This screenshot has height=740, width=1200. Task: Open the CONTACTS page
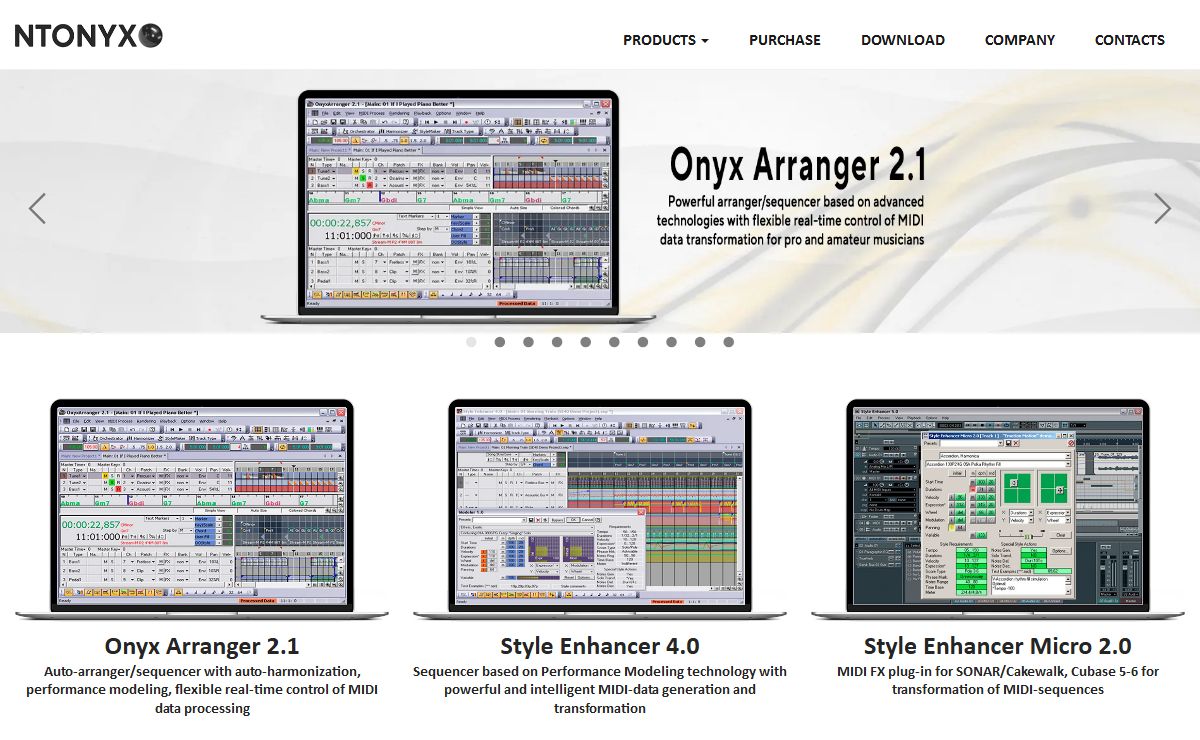[x=1130, y=40]
